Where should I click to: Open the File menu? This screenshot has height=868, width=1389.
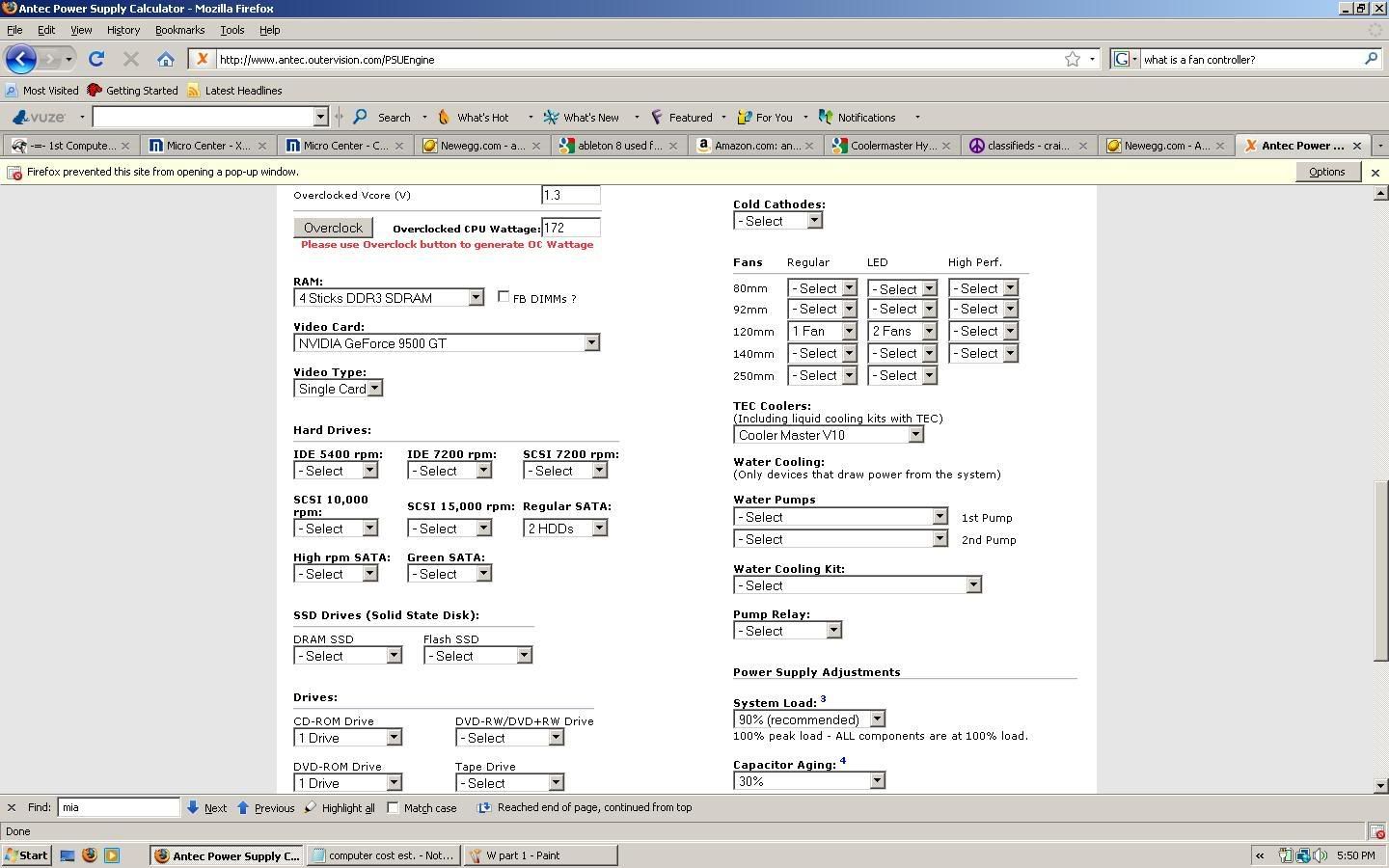(14, 30)
